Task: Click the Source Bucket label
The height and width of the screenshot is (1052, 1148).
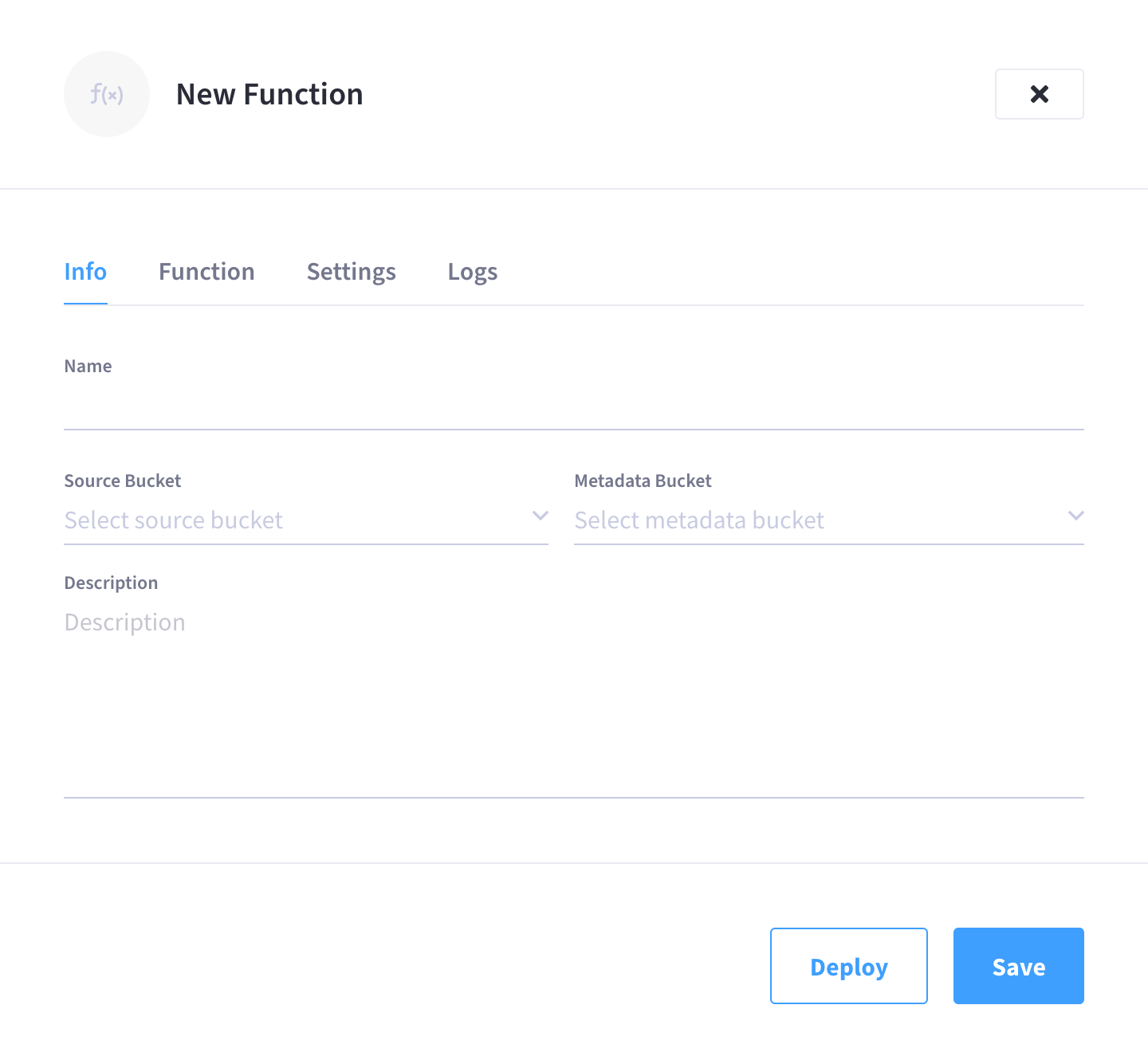Action: [123, 481]
